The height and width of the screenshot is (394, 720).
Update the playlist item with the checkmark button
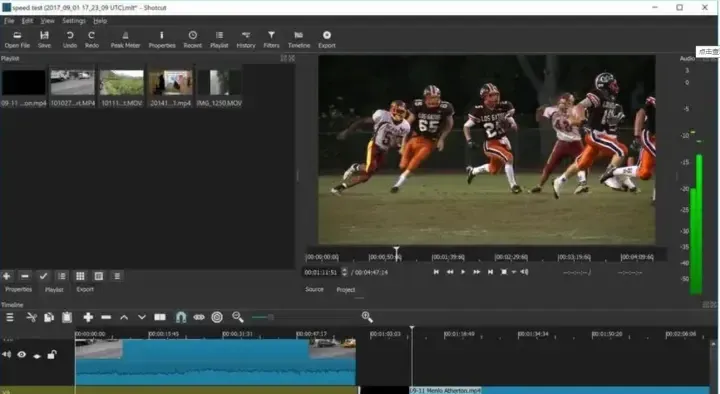click(x=43, y=276)
